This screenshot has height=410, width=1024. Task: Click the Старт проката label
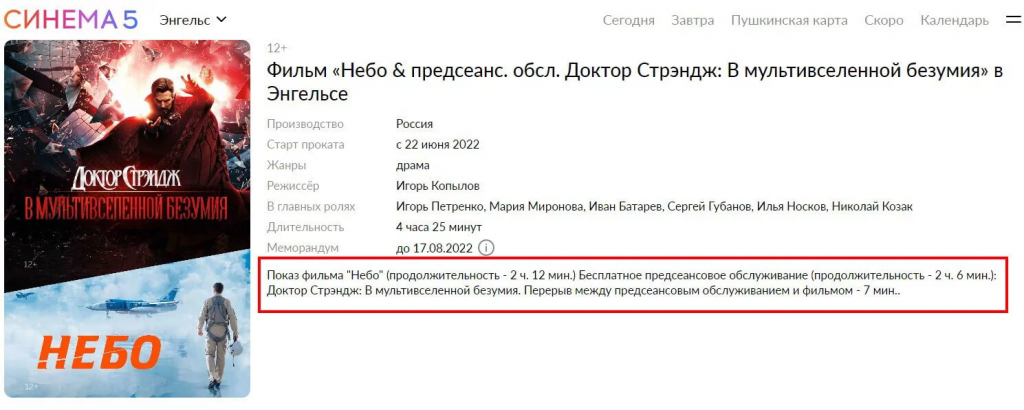[305, 145]
